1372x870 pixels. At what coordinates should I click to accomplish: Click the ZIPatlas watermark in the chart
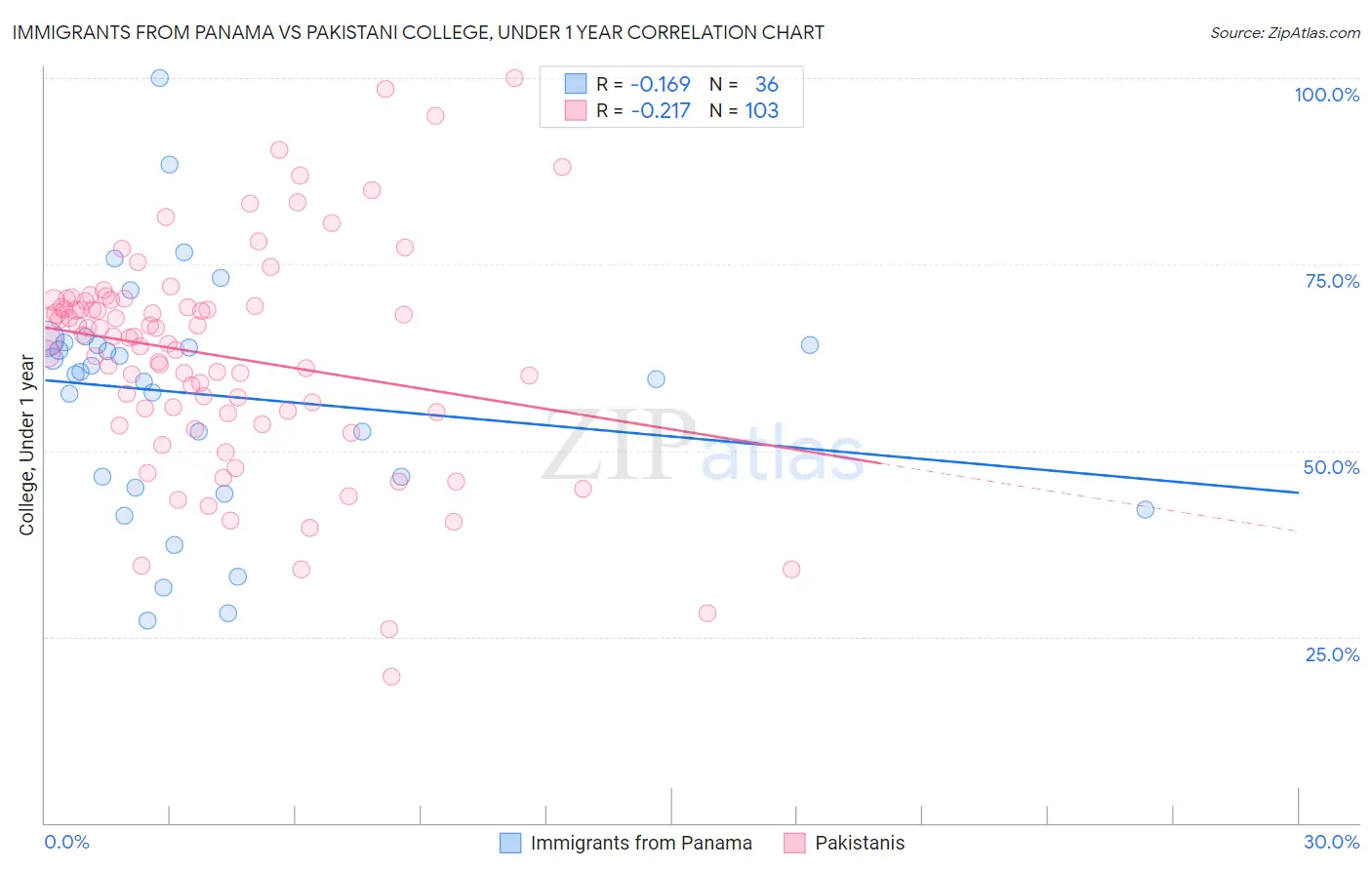tap(703, 447)
